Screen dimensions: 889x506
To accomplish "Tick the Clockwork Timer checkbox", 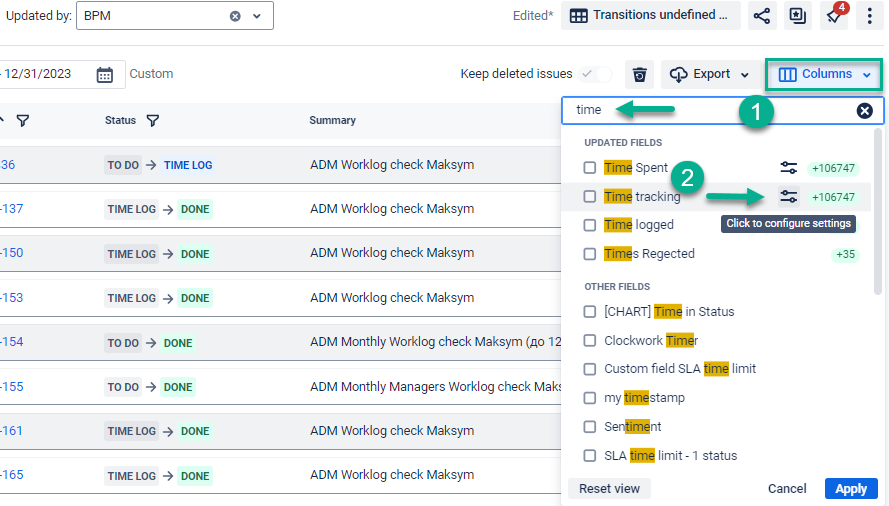I will click(x=590, y=340).
